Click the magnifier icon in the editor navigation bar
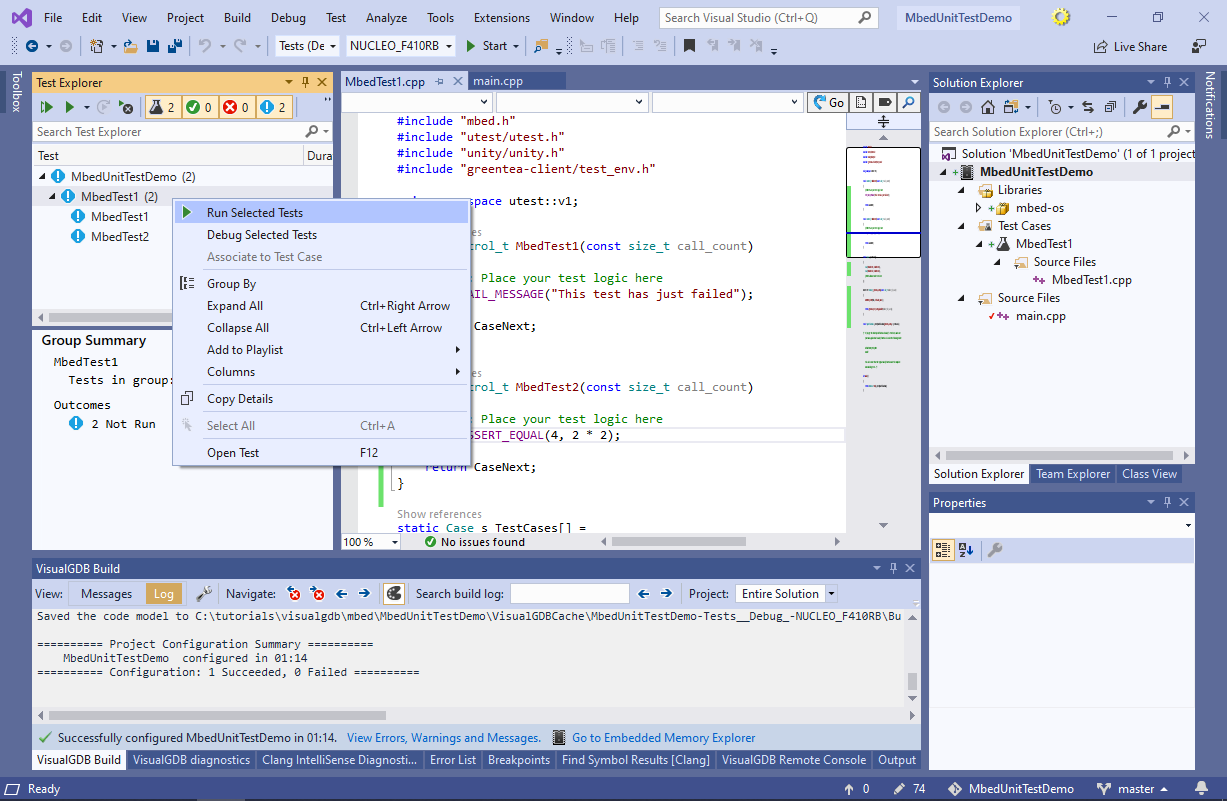This screenshot has width=1227, height=801. 908,102
